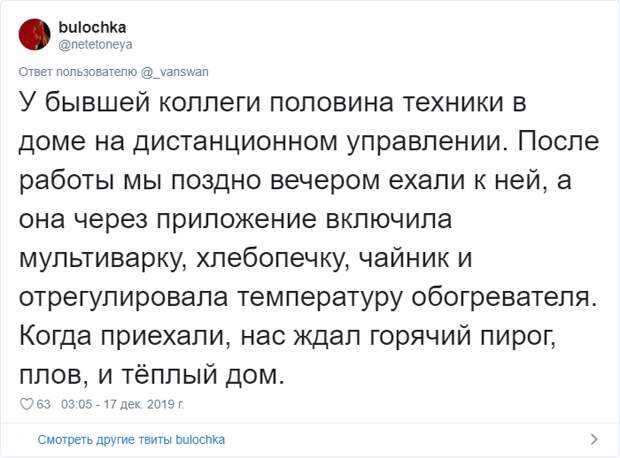Click the like count 63
Image resolution: width=620 pixels, height=458 pixels.
pyautogui.click(x=43, y=404)
